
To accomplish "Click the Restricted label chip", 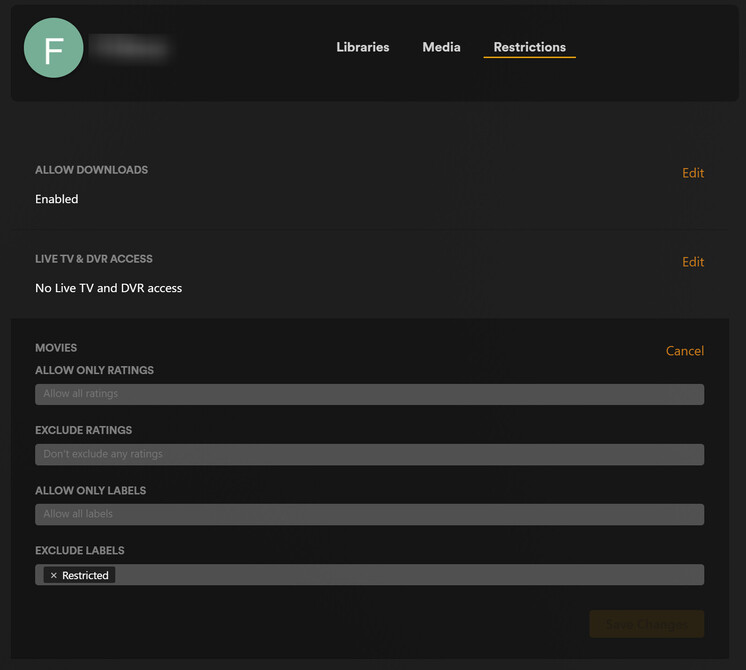I will coord(79,575).
